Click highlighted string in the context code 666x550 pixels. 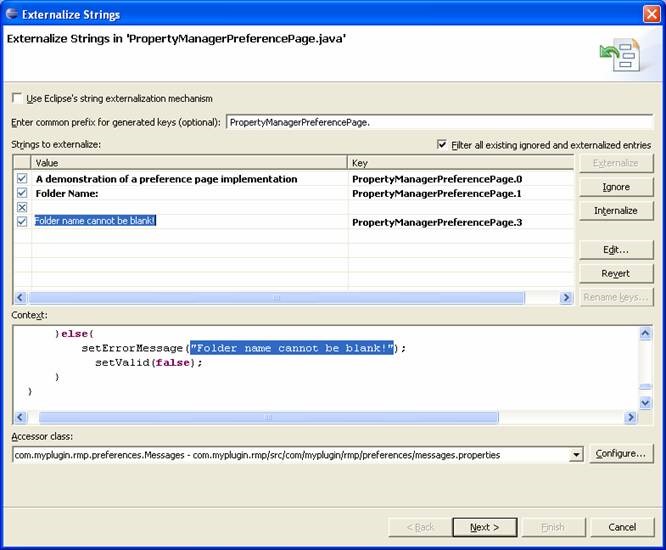pos(292,348)
